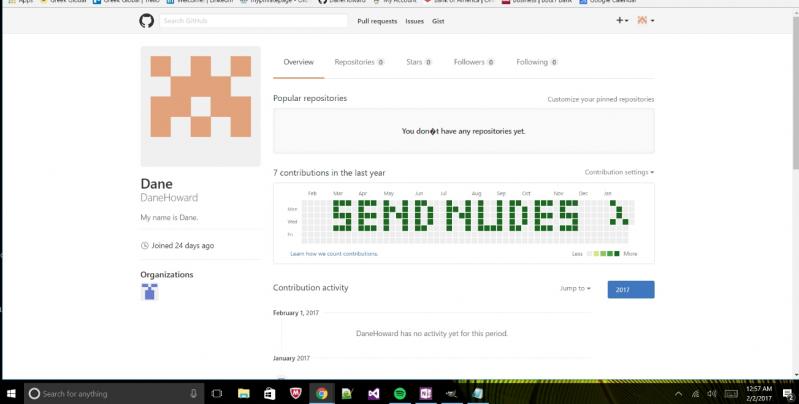
Task: Expand the Contribution settings dropdown
Action: (x=619, y=172)
